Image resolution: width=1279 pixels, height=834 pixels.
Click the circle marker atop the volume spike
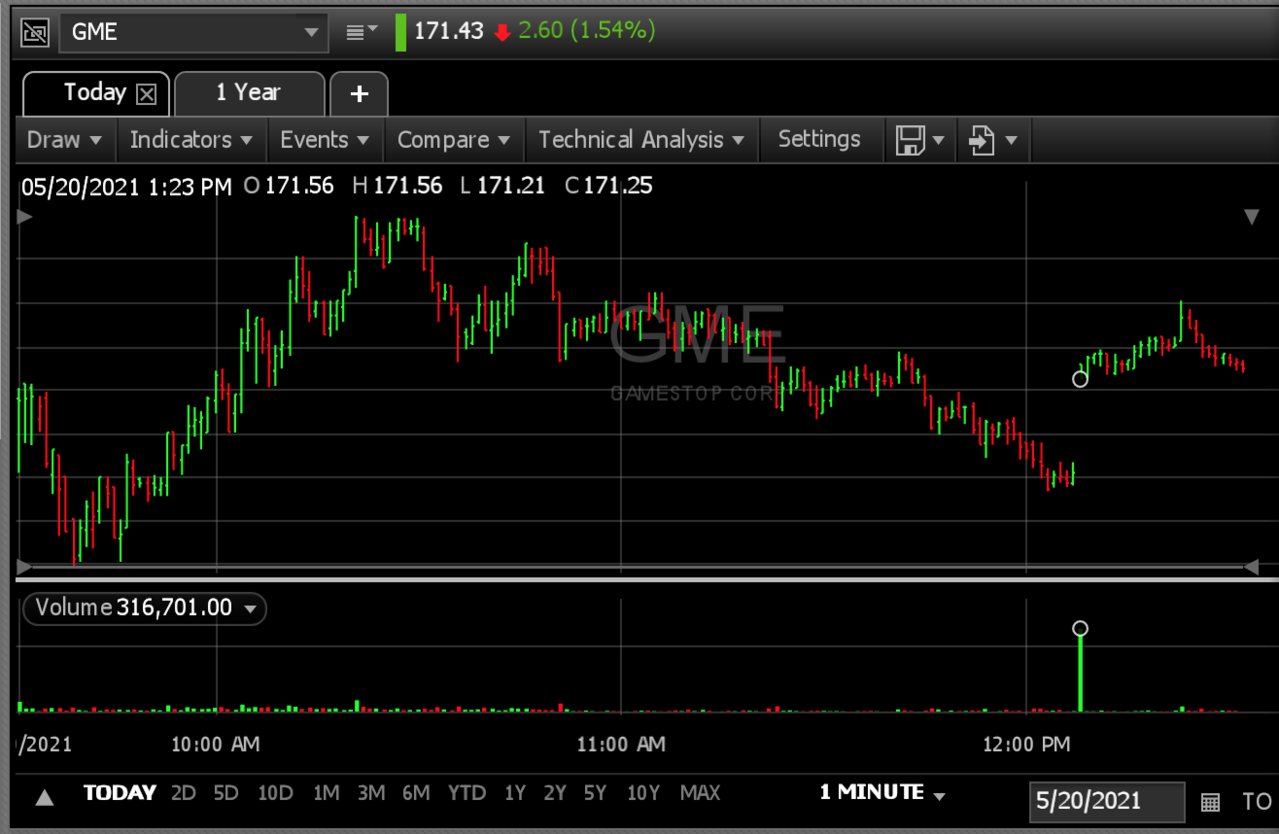1080,629
